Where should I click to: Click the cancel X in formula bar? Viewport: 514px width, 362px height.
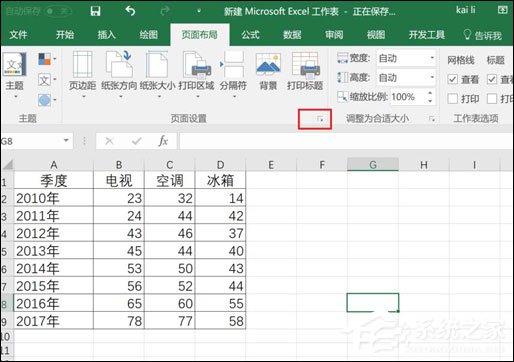pyautogui.click(x=109, y=141)
